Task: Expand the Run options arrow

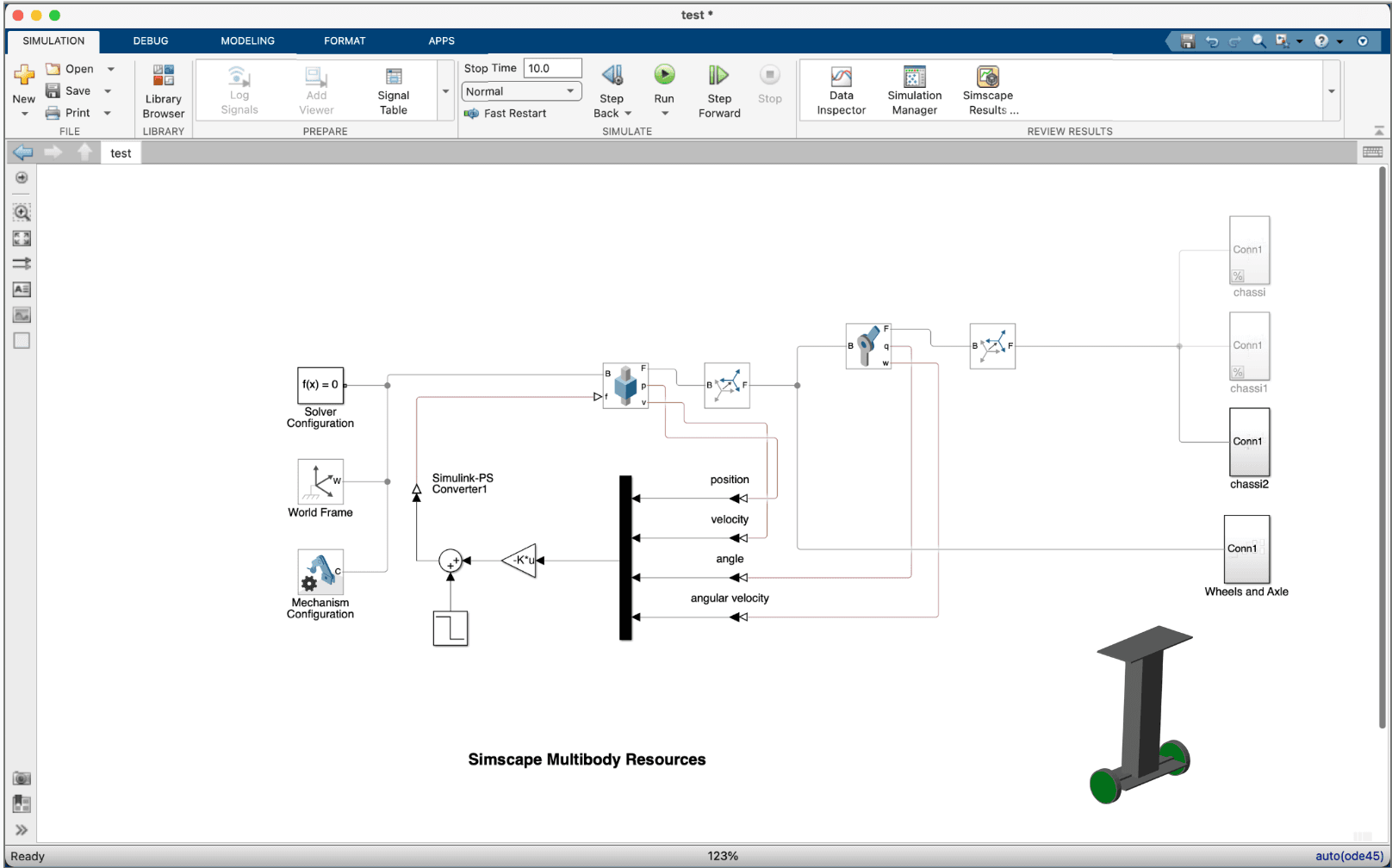Action: (664, 114)
